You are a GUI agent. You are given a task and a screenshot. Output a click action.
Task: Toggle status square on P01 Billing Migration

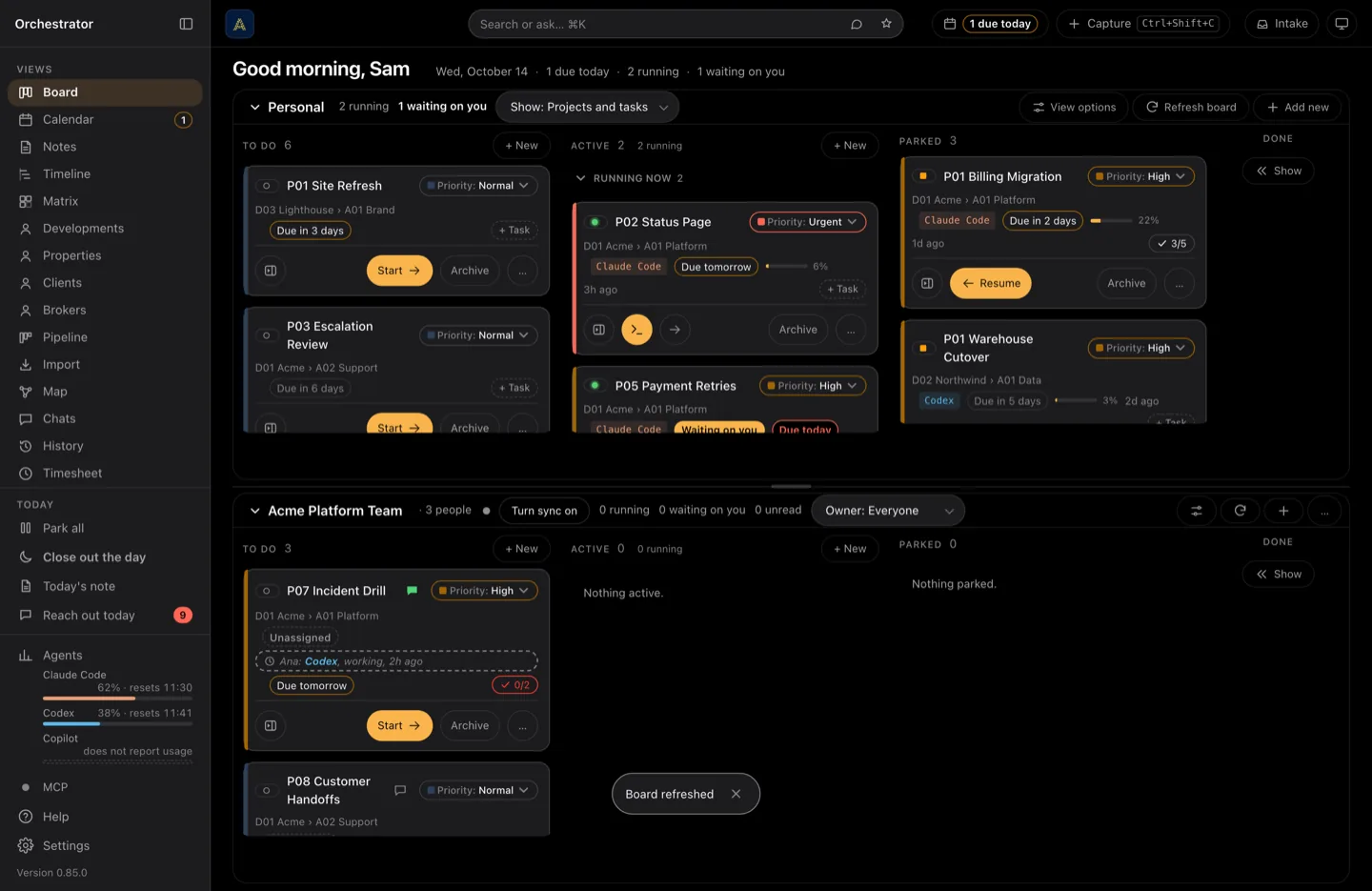coord(923,176)
